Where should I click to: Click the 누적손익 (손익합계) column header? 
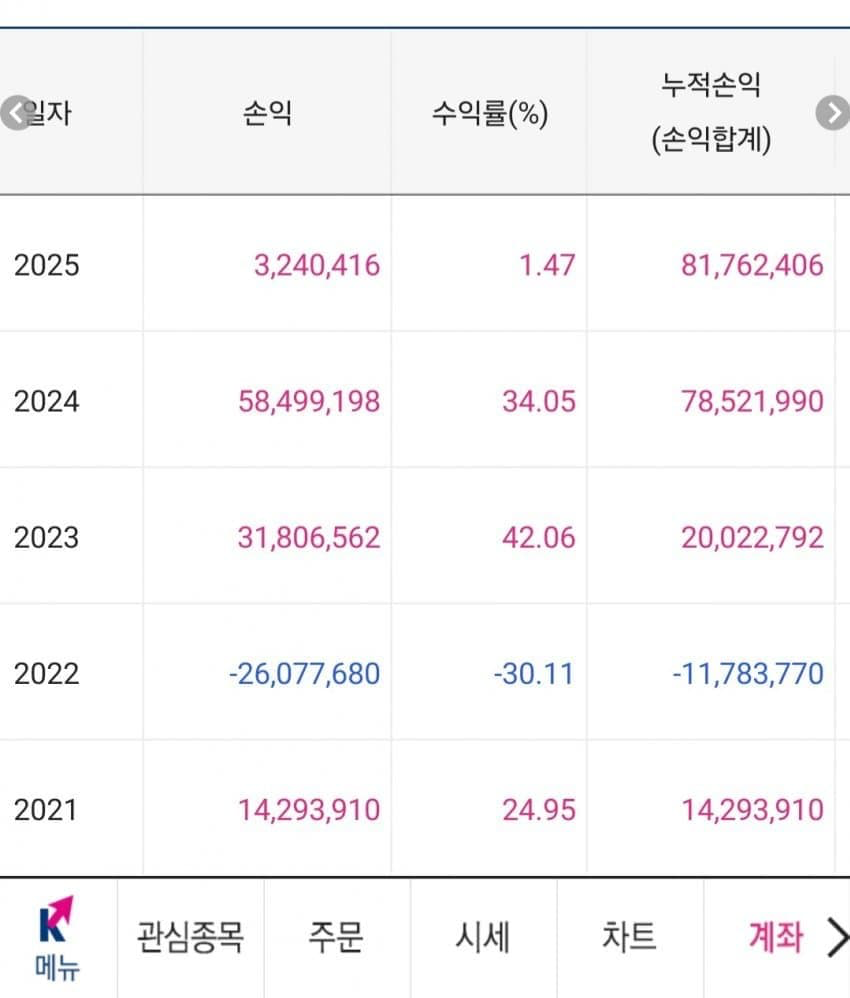(711, 113)
